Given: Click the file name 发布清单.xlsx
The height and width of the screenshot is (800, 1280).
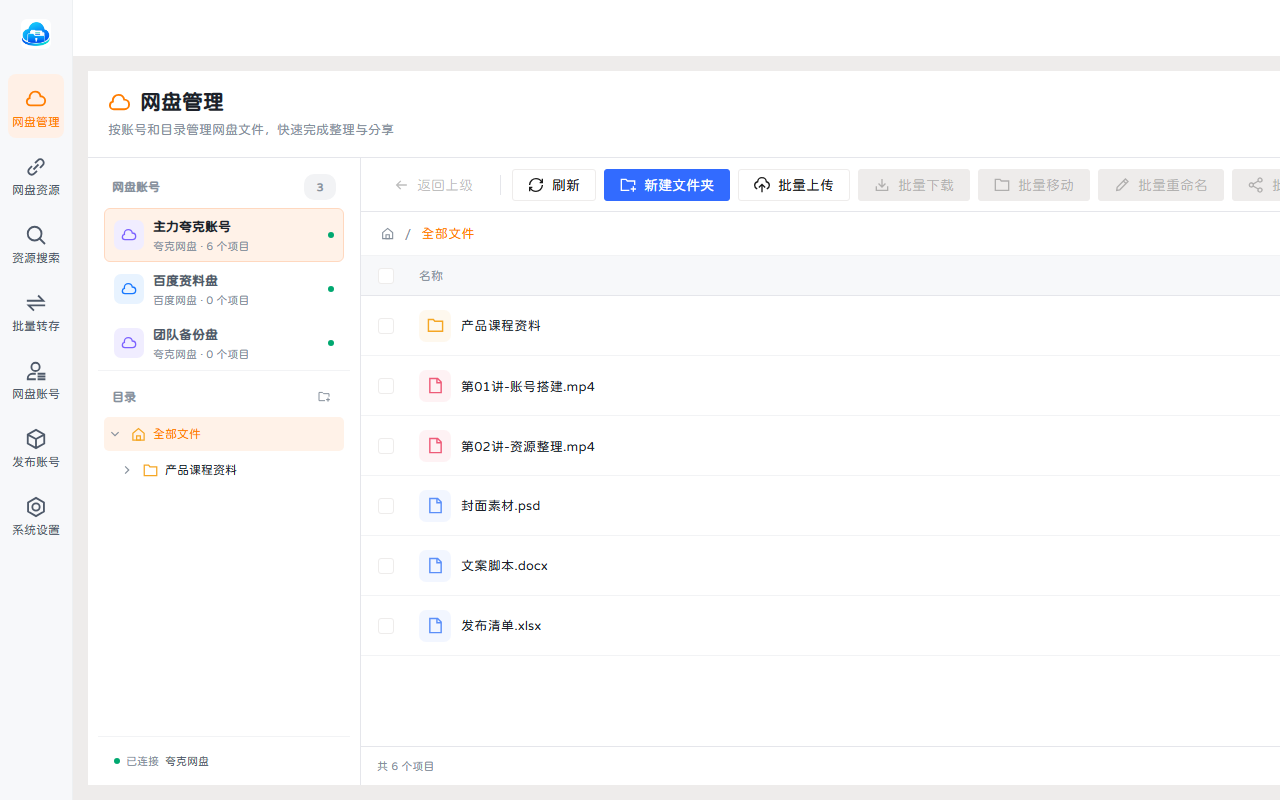Looking at the screenshot, I should pyautogui.click(x=501, y=626).
